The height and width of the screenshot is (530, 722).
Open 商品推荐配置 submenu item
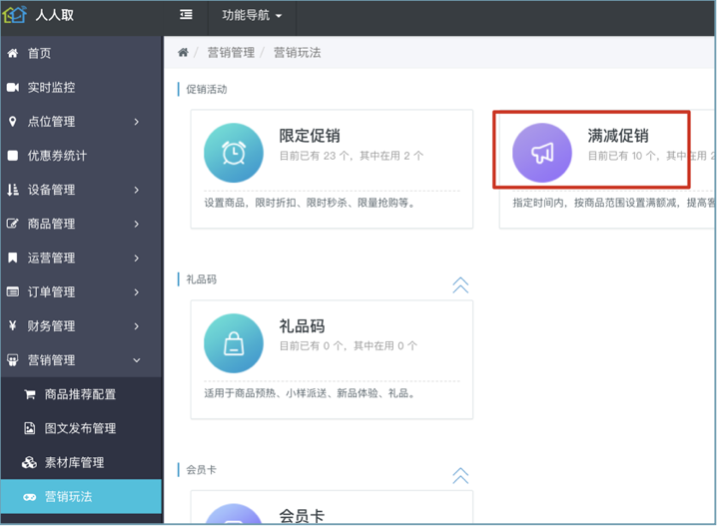point(82,394)
